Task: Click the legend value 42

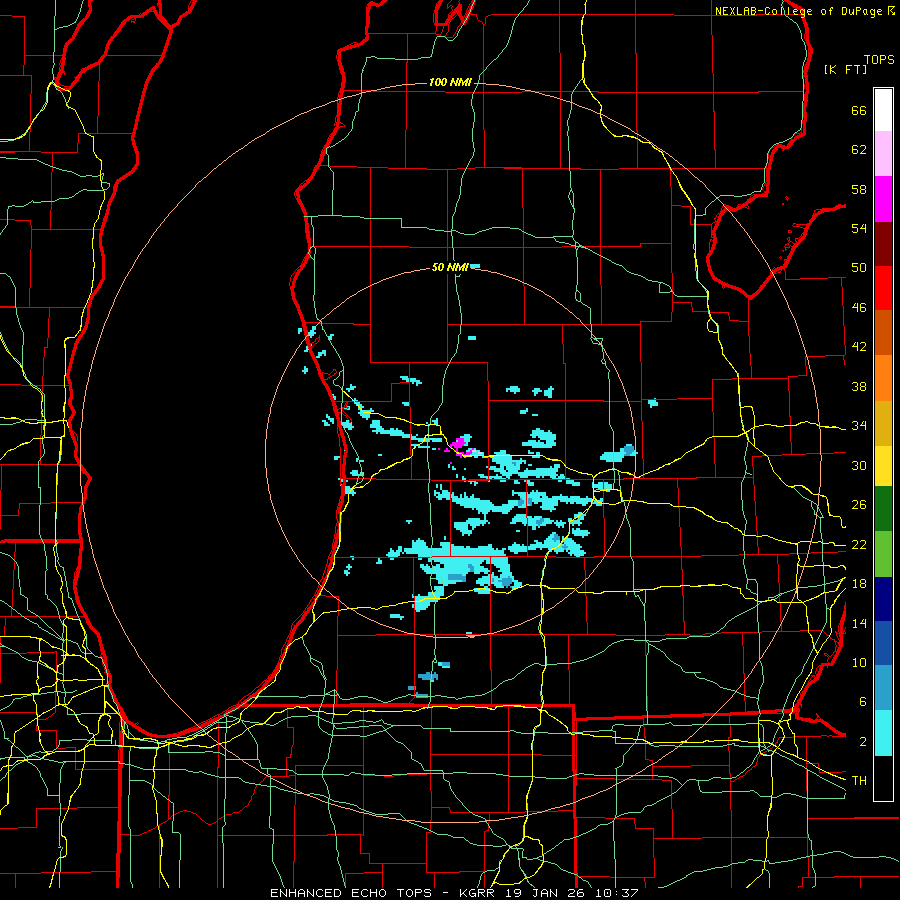Action: [859, 347]
